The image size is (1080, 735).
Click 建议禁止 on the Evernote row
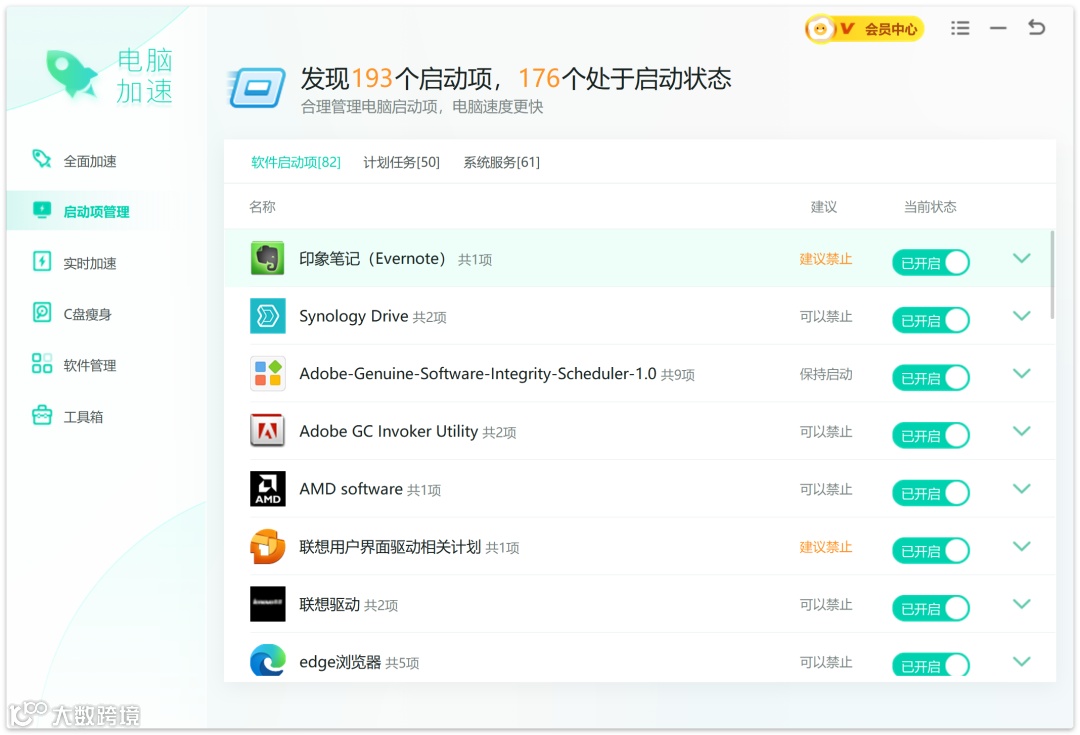pos(826,259)
